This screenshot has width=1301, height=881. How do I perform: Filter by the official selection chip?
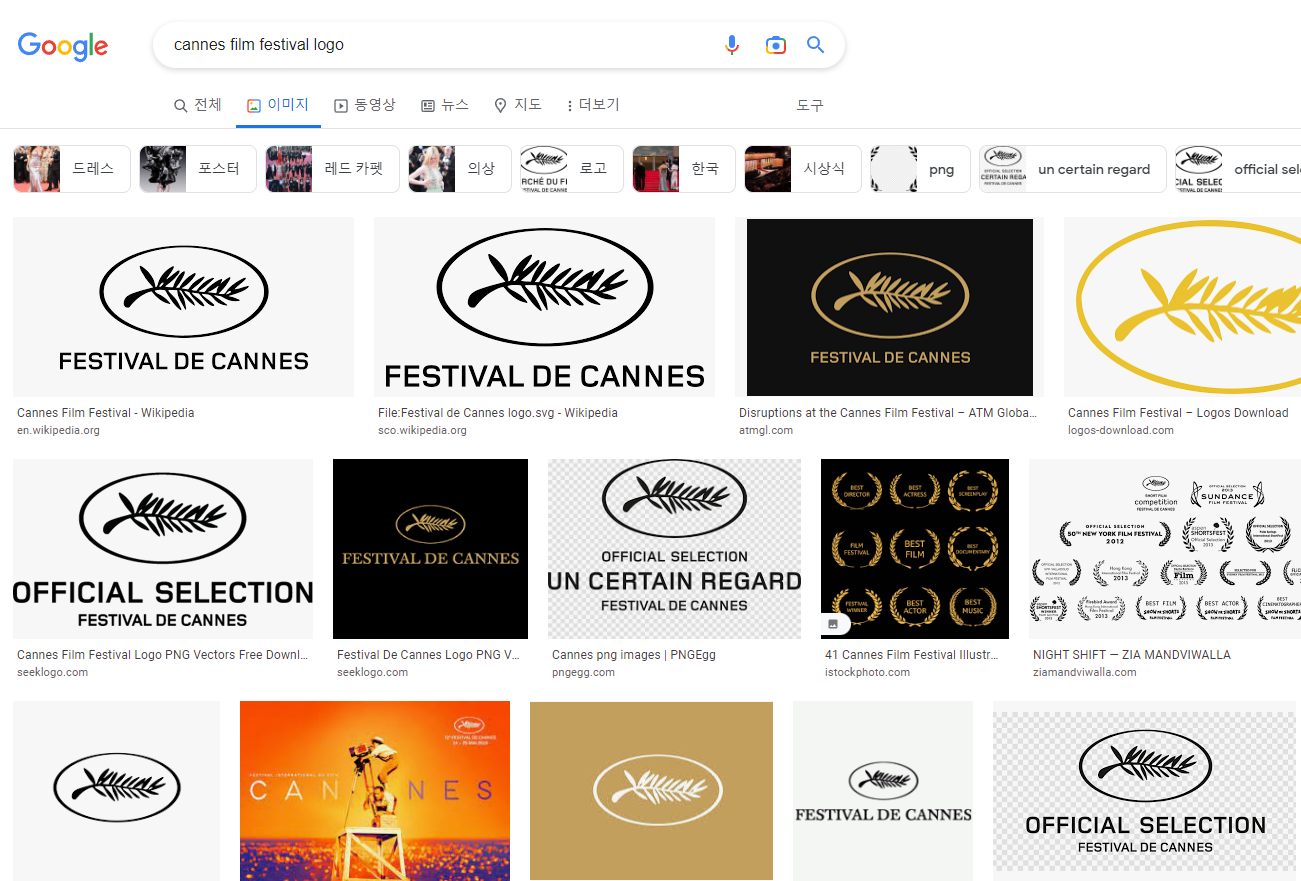tap(1238, 169)
